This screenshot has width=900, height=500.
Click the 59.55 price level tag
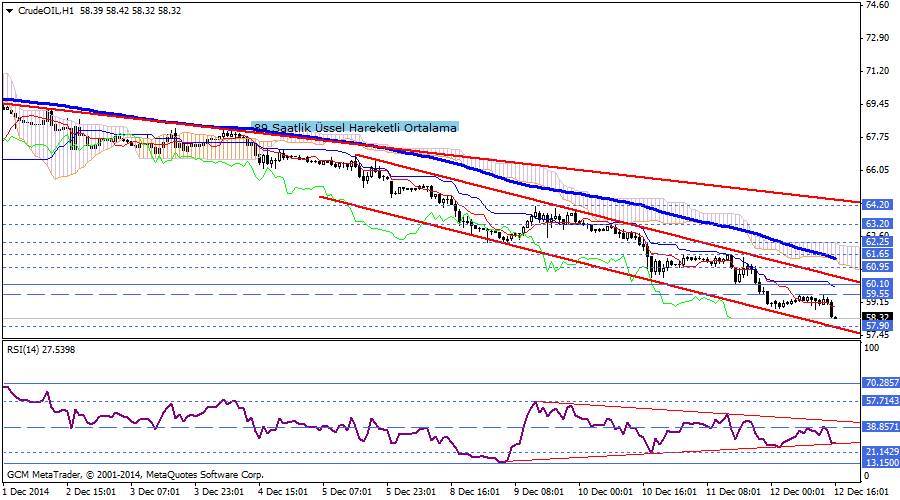(877, 294)
